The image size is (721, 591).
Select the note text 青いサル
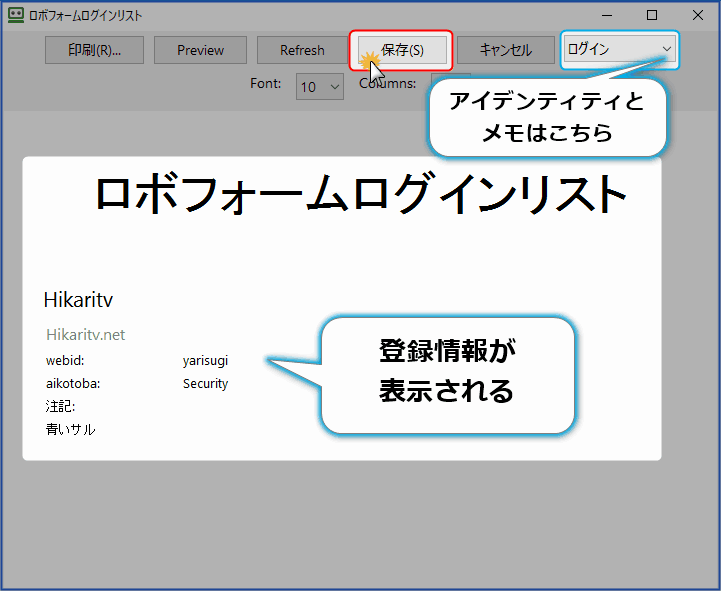click(x=70, y=429)
